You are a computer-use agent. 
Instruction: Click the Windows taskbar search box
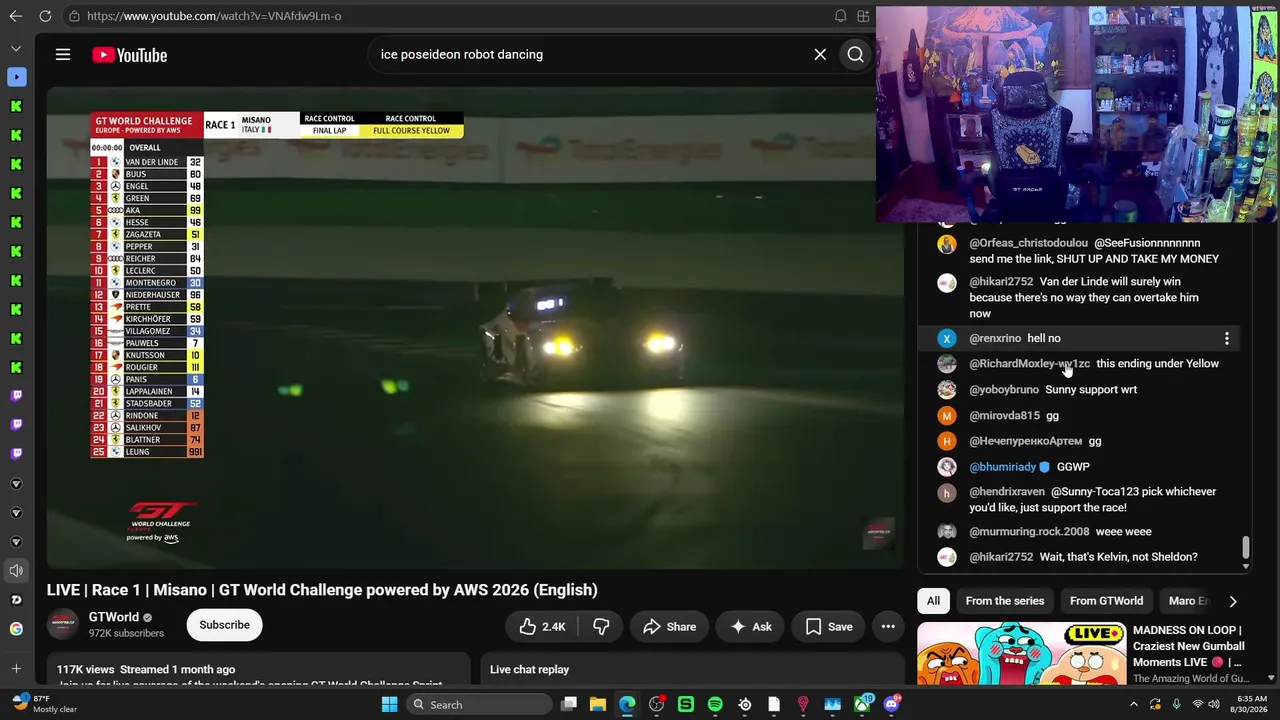[x=480, y=704]
